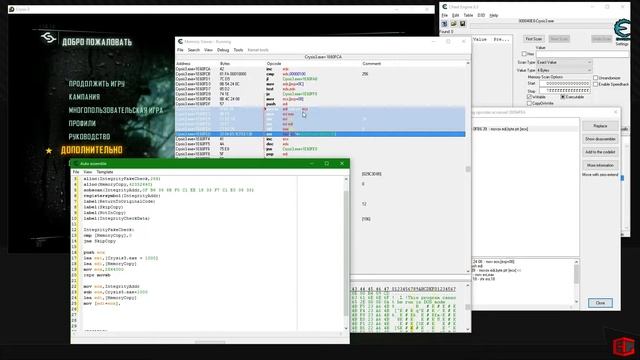This screenshot has width=640, height=360.
Task: Toggle the Writable checkbox
Action: click(x=529, y=97)
